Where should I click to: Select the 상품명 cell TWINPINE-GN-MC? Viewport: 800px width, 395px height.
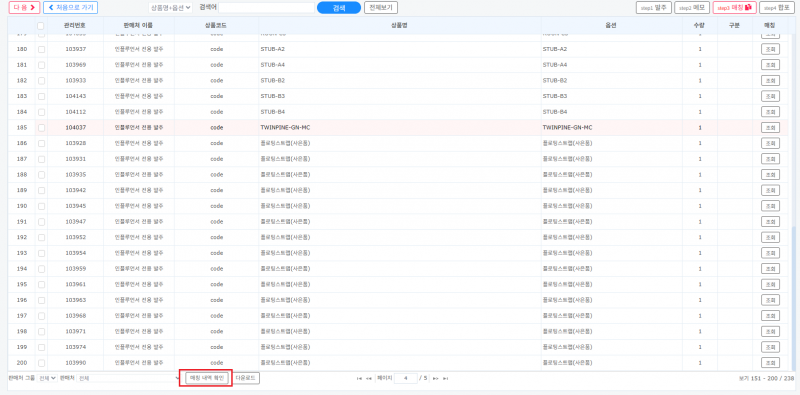tap(399, 128)
